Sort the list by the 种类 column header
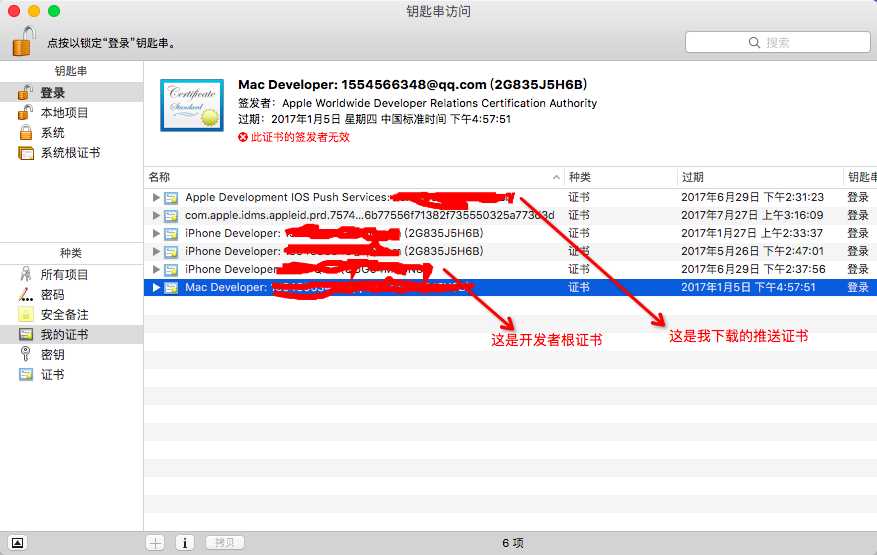877x555 pixels. click(621, 177)
